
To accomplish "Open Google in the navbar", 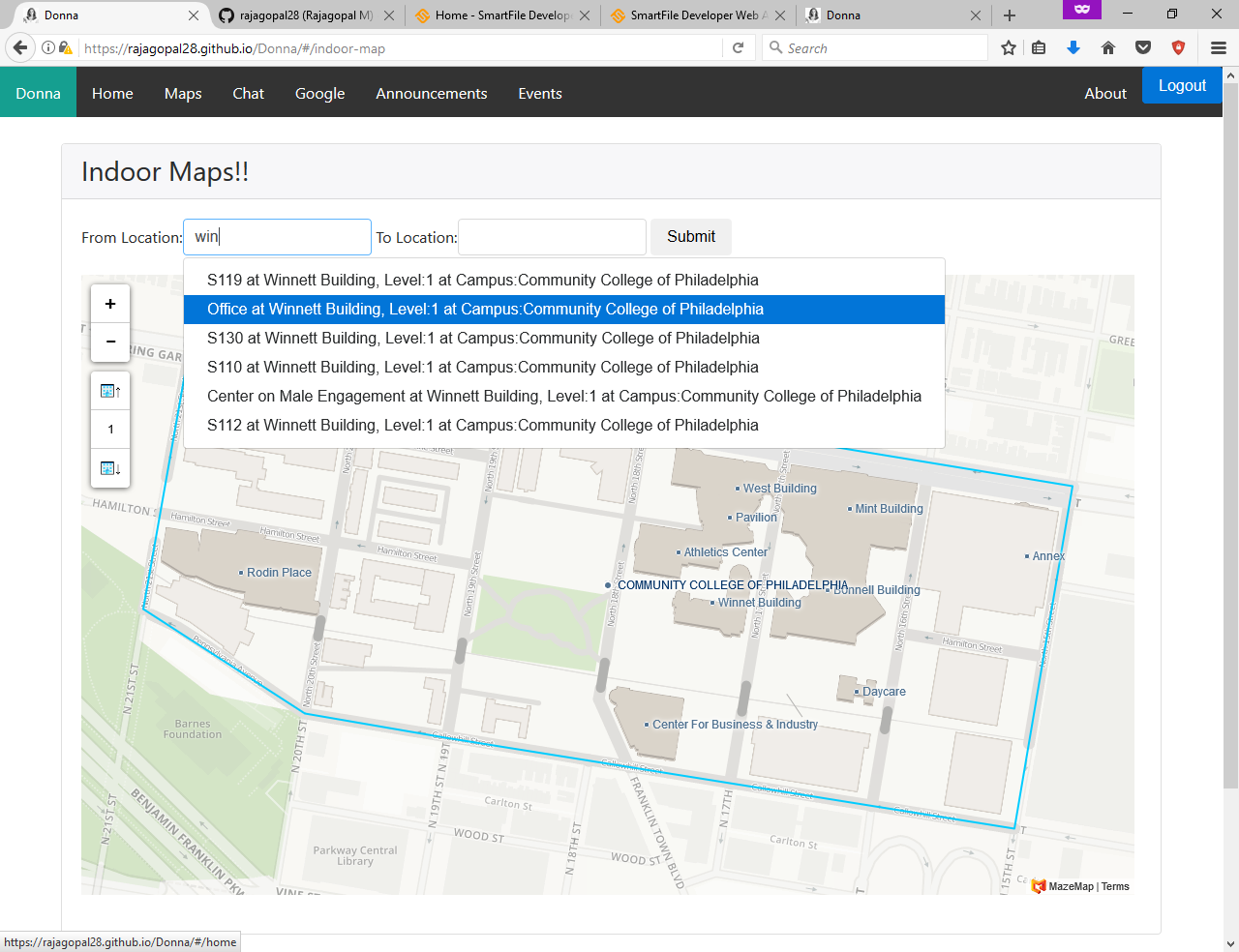I will point(319,93).
